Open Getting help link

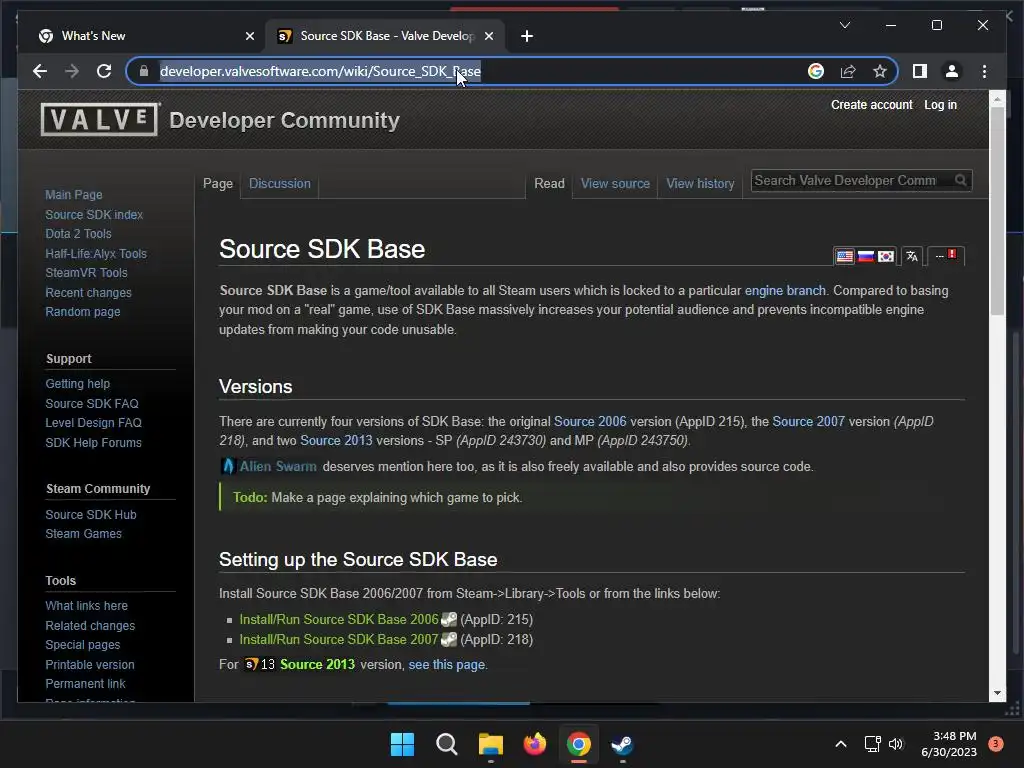(78, 383)
